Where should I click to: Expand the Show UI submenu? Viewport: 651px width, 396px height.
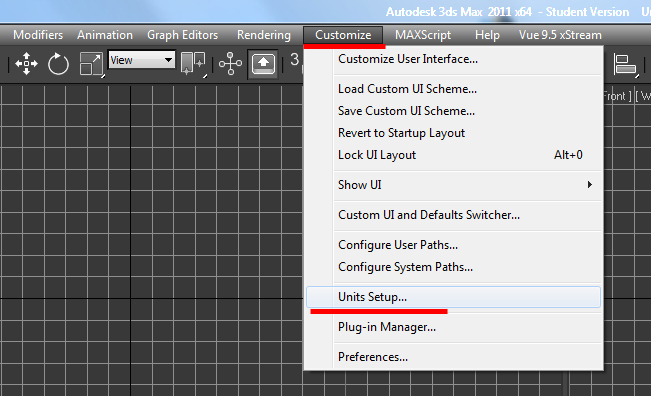pyautogui.click(x=453, y=185)
